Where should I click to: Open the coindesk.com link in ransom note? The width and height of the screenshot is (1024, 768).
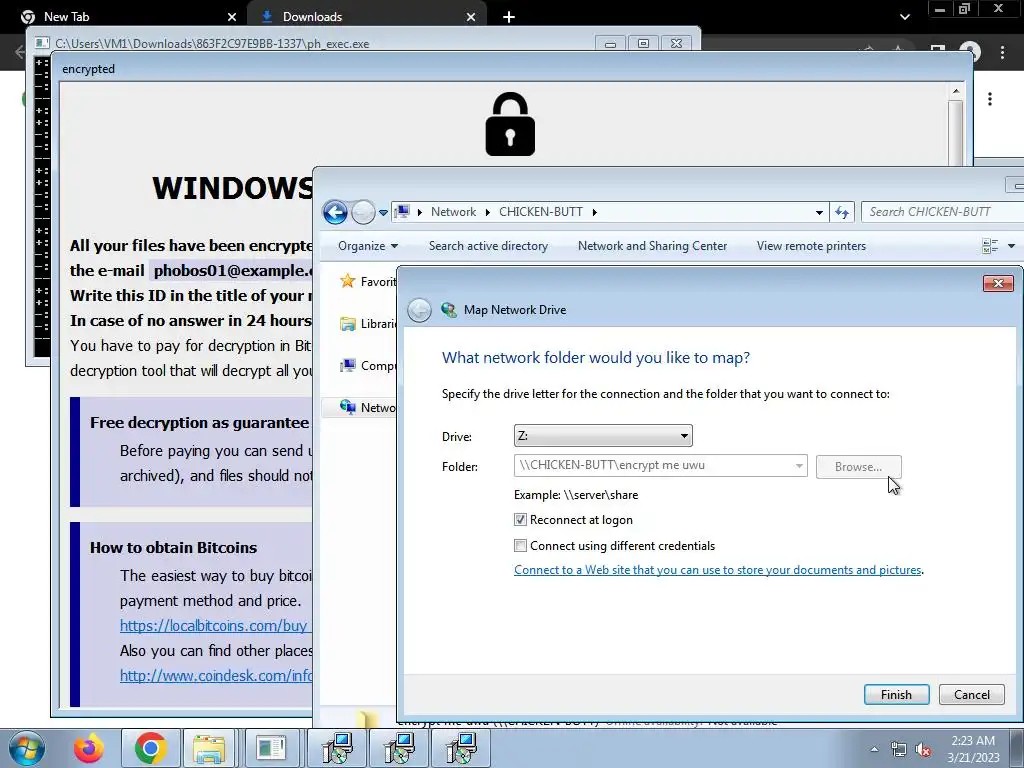(216, 676)
